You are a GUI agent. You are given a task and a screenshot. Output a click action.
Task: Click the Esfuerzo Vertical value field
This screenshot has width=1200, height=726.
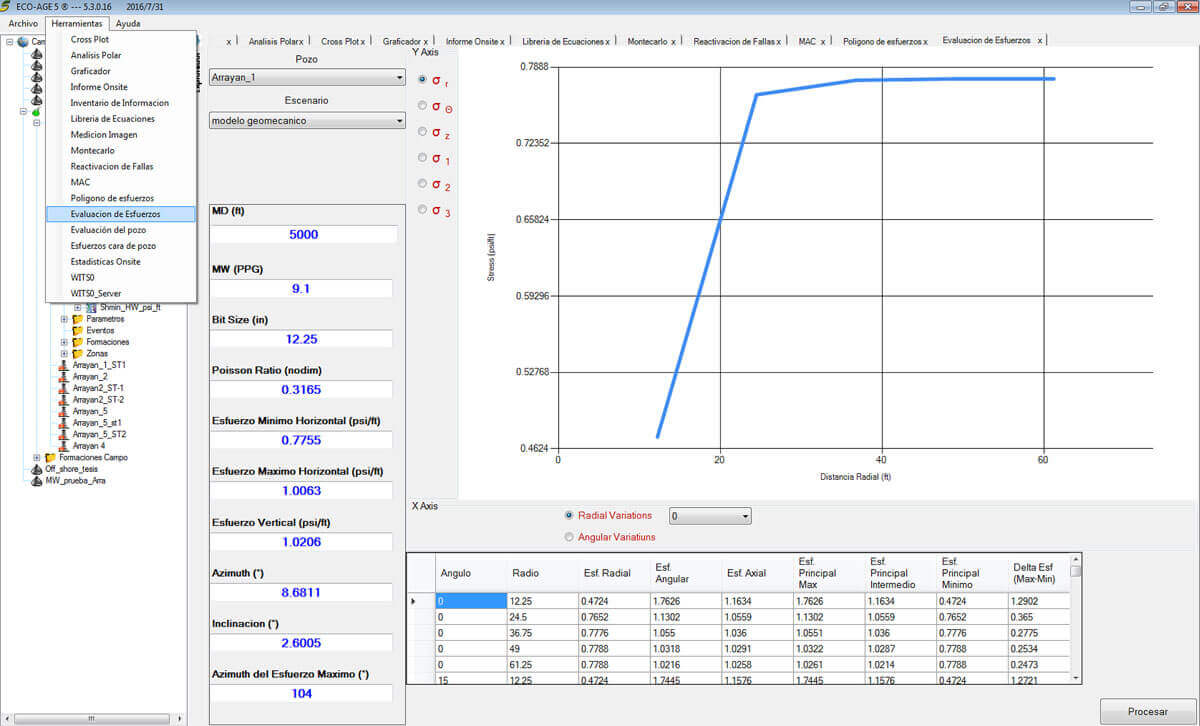301,541
